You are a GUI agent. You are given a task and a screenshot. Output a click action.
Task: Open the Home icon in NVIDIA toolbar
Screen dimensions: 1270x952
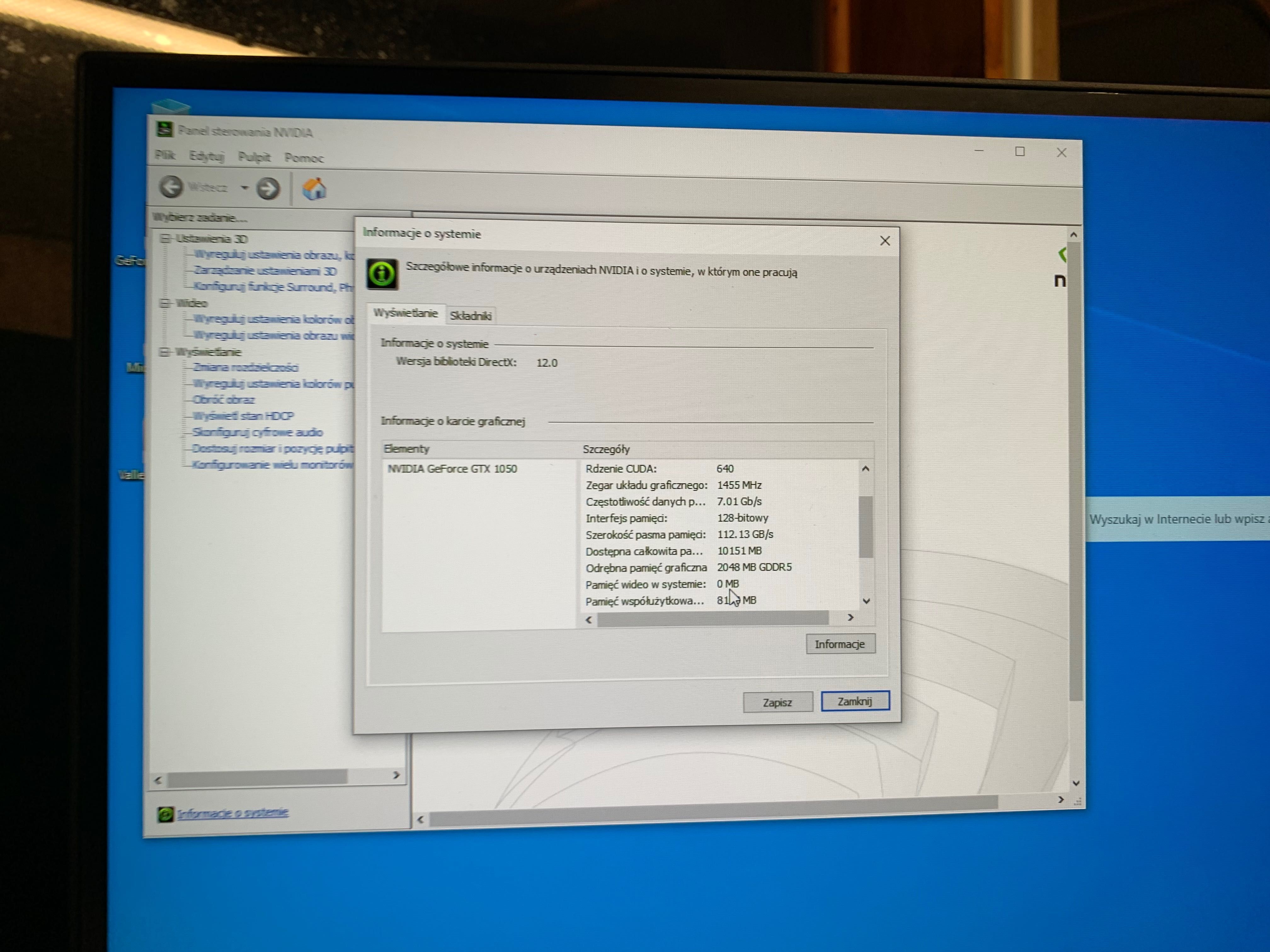pyautogui.click(x=314, y=189)
